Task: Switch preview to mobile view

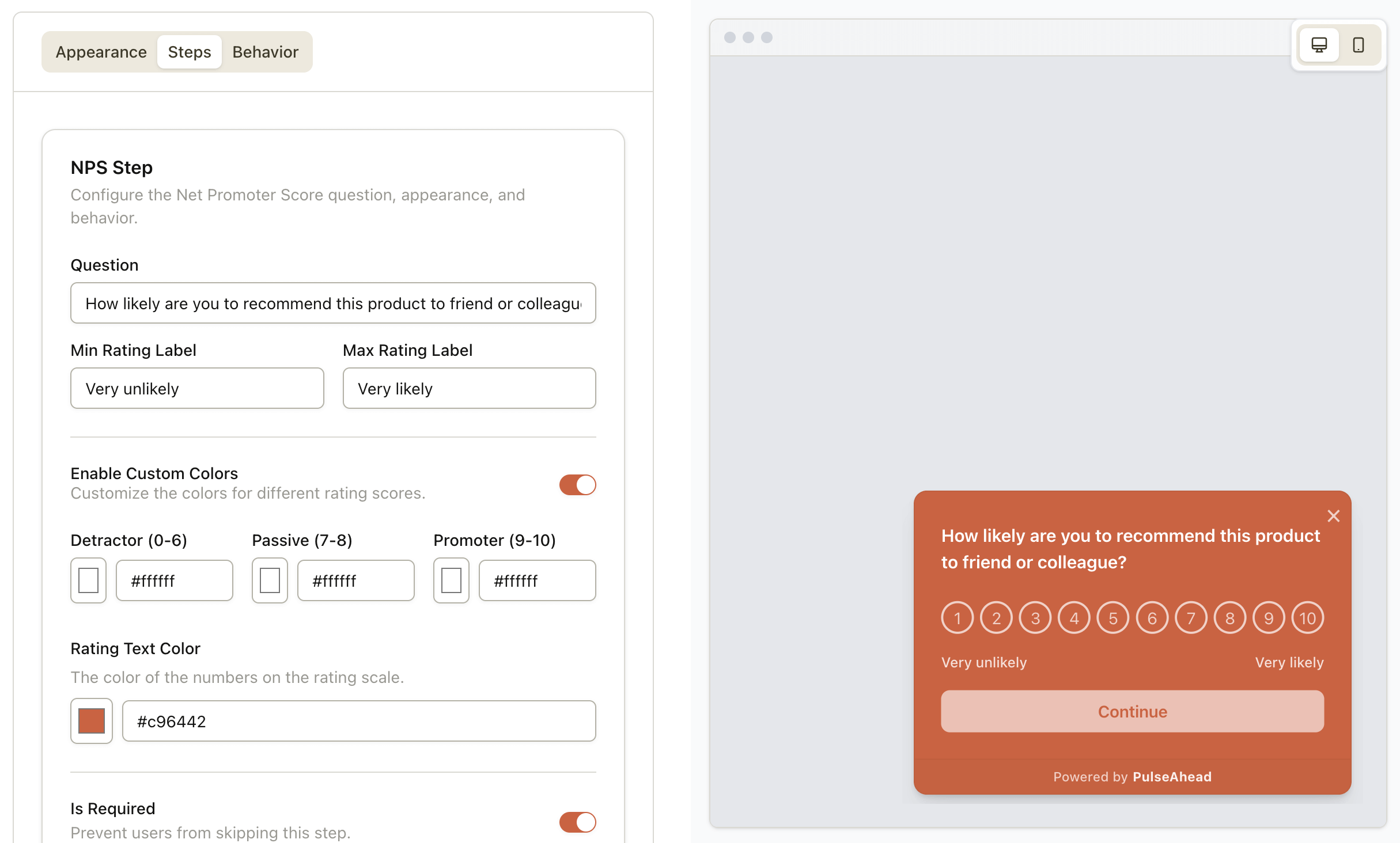Action: [x=1358, y=45]
